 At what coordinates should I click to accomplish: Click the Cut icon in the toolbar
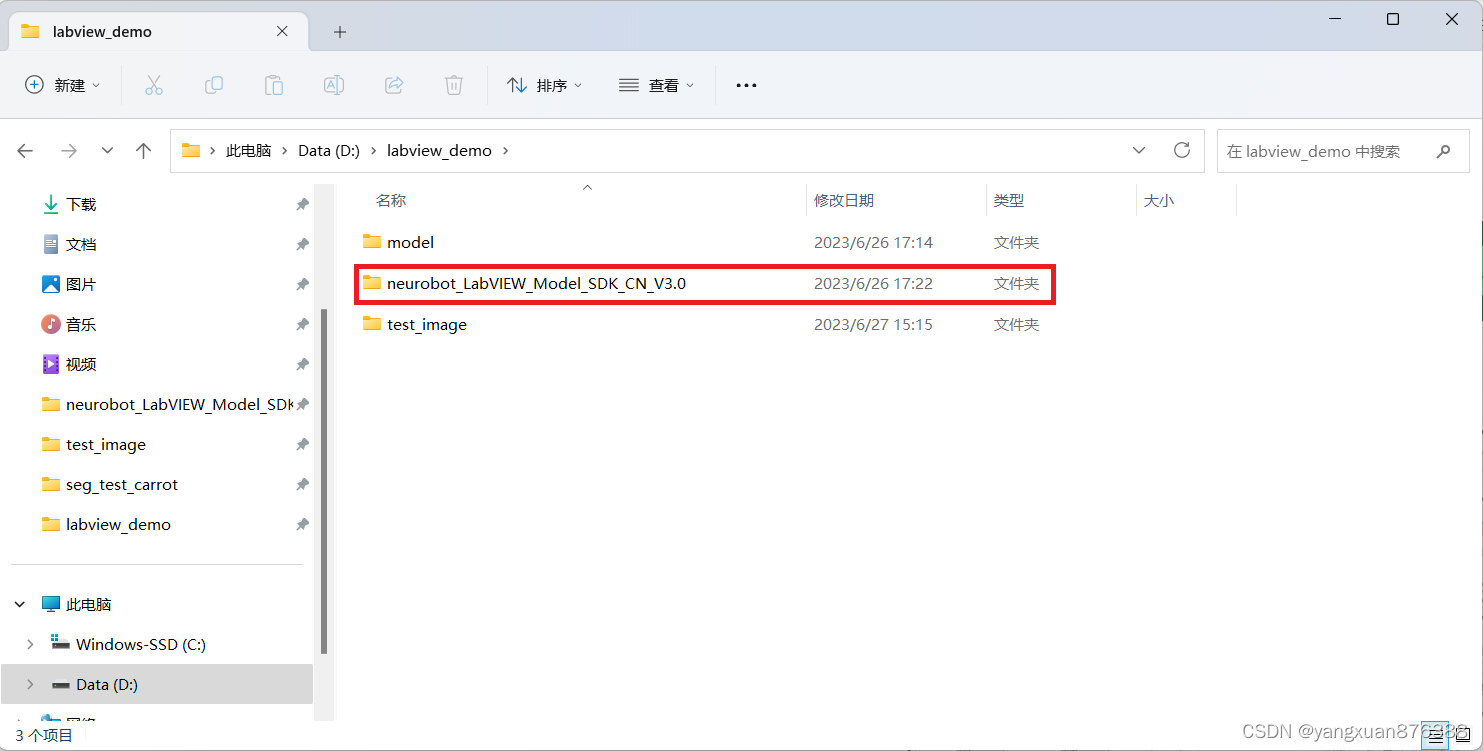[x=153, y=85]
